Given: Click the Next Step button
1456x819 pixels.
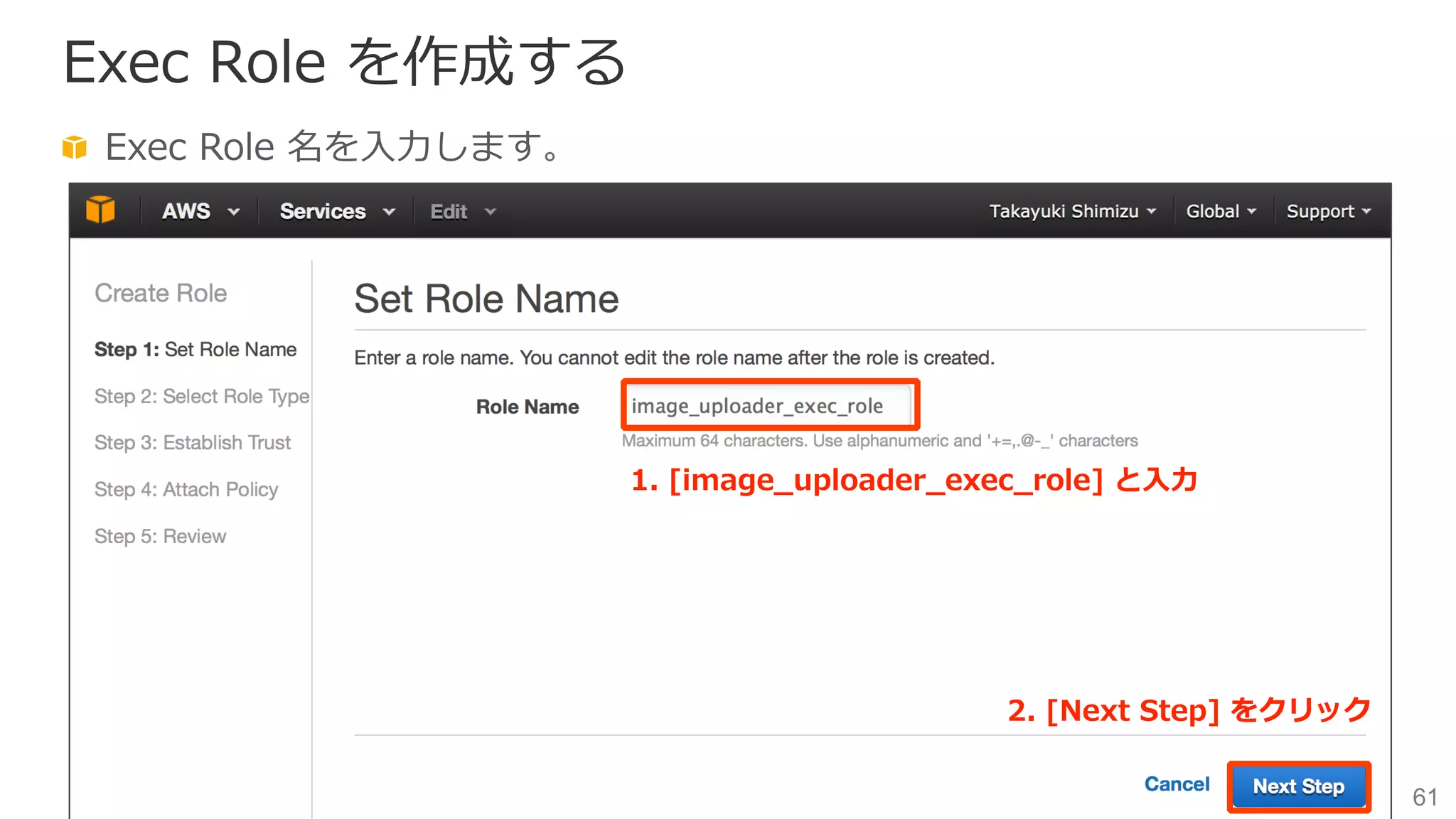Looking at the screenshot, I should (x=1298, y=786).
